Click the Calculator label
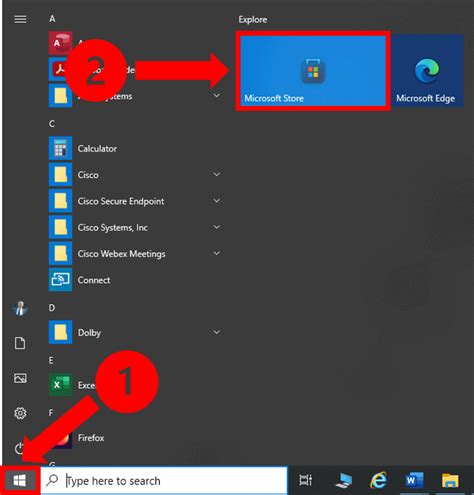This screenshot has height=495, width=474. click(x=97, y=149)
